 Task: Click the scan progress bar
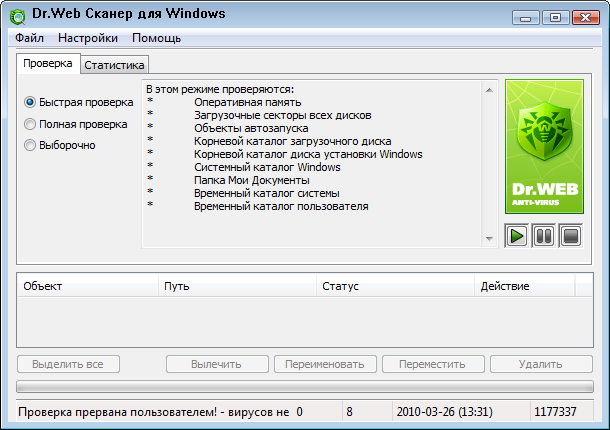(x=305, y=387)
